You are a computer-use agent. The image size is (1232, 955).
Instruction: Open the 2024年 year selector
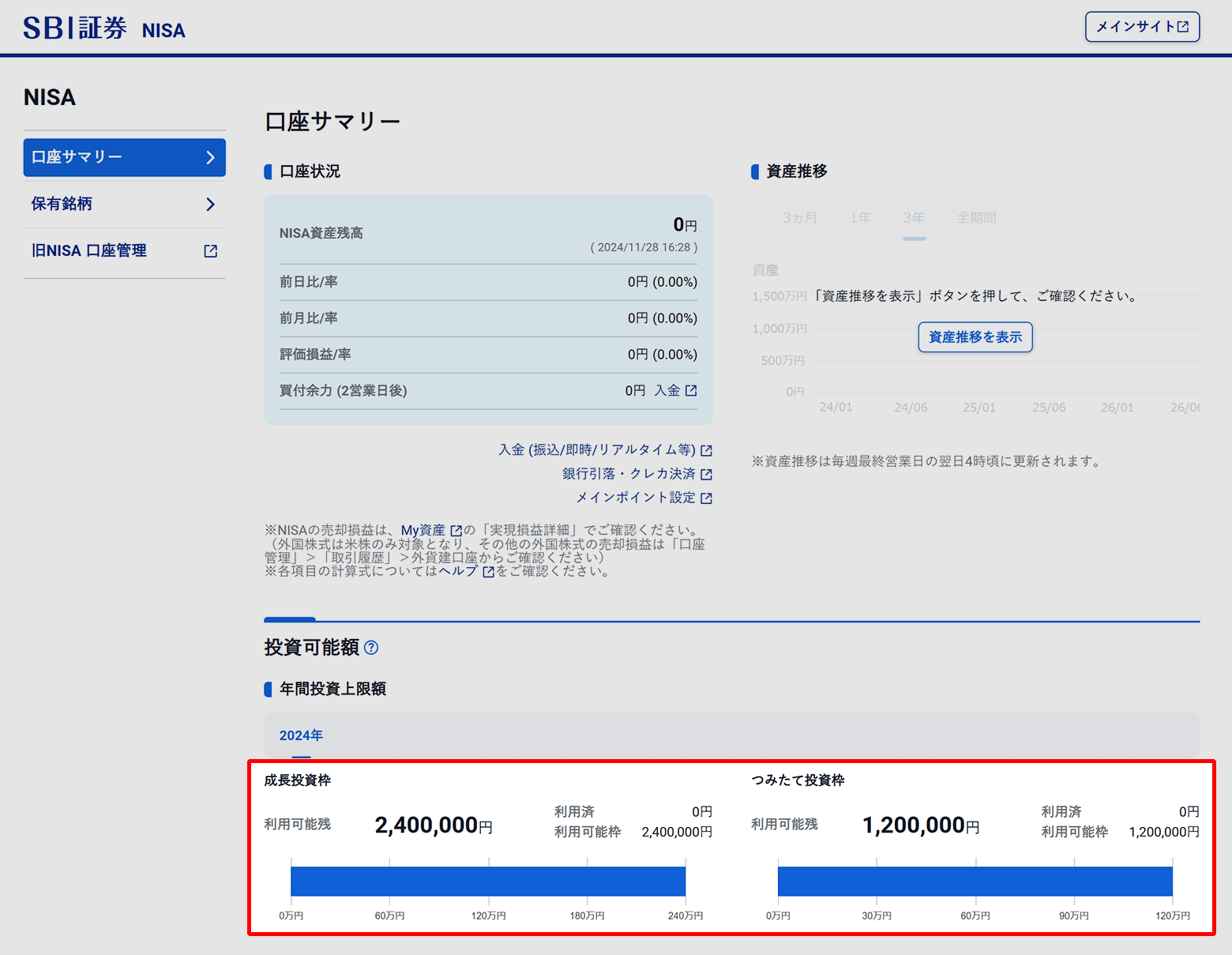300,735
